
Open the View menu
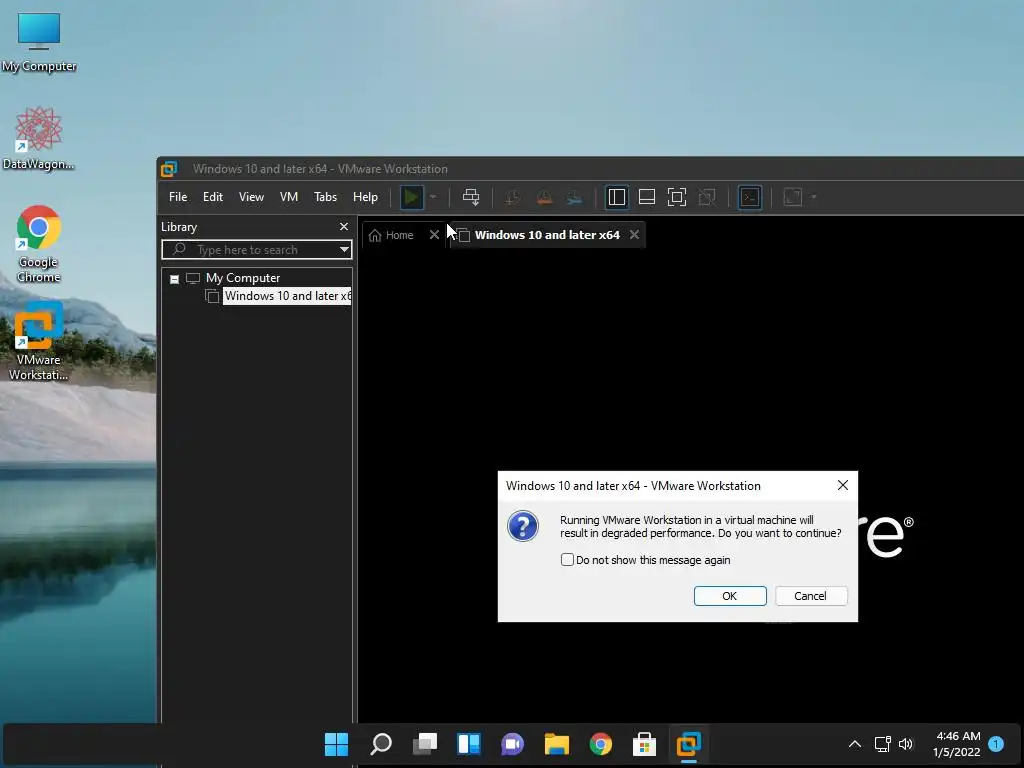click(251, 197)
